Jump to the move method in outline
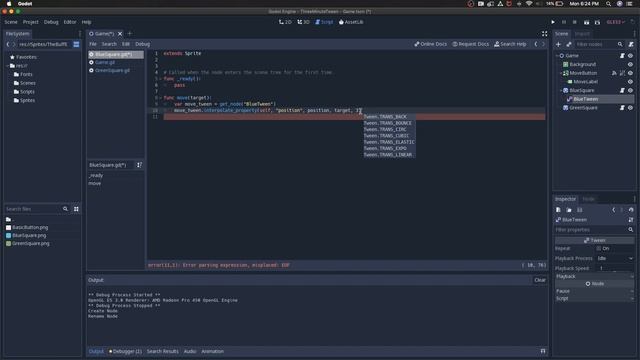 pos(95,183)
